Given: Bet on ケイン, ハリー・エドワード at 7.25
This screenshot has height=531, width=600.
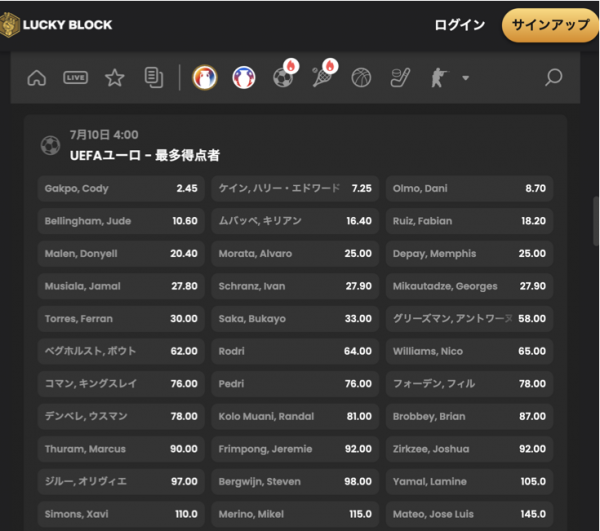Looking at the screenshot, I should 295,189.
